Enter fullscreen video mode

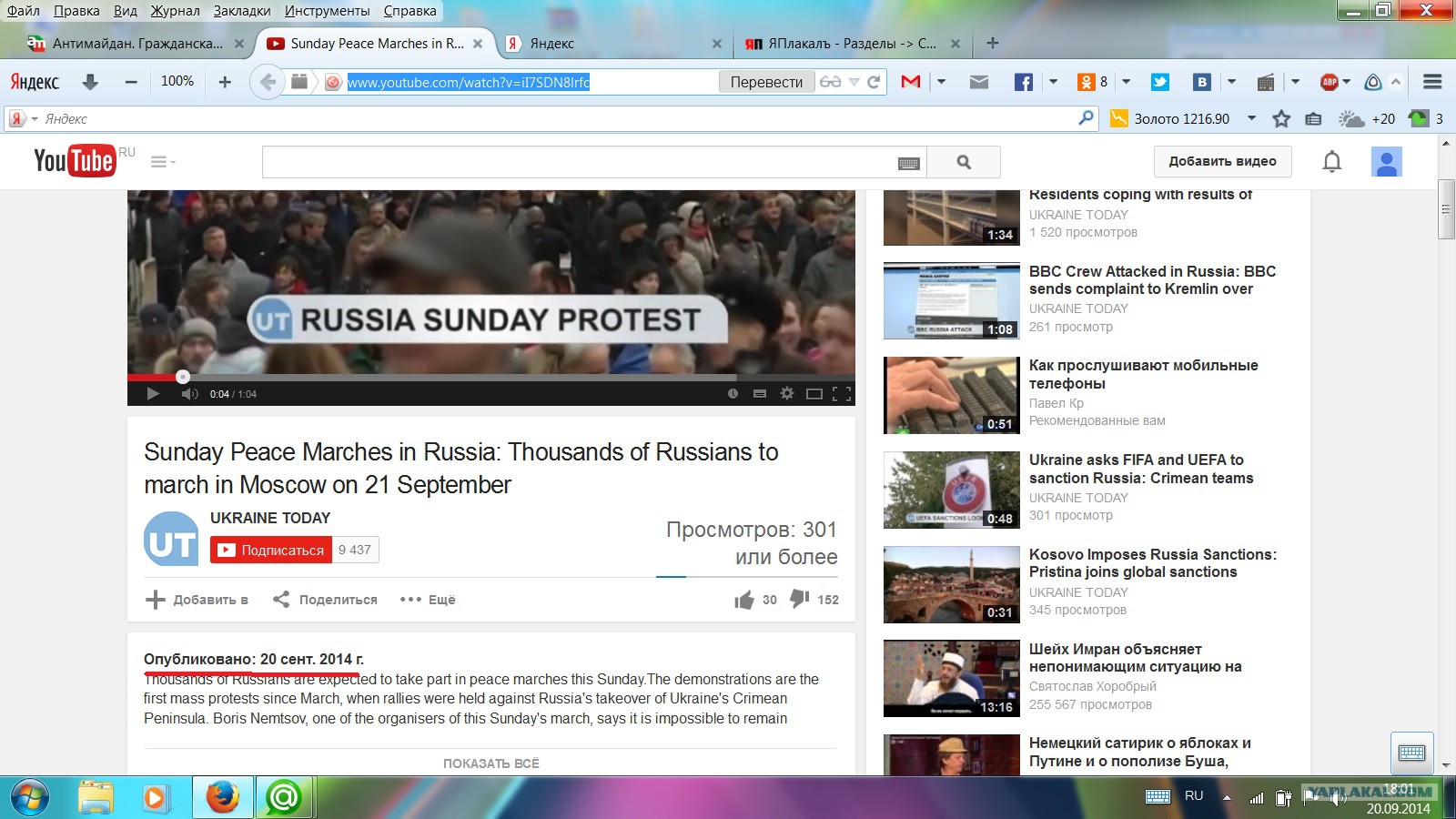coord(842,393)
